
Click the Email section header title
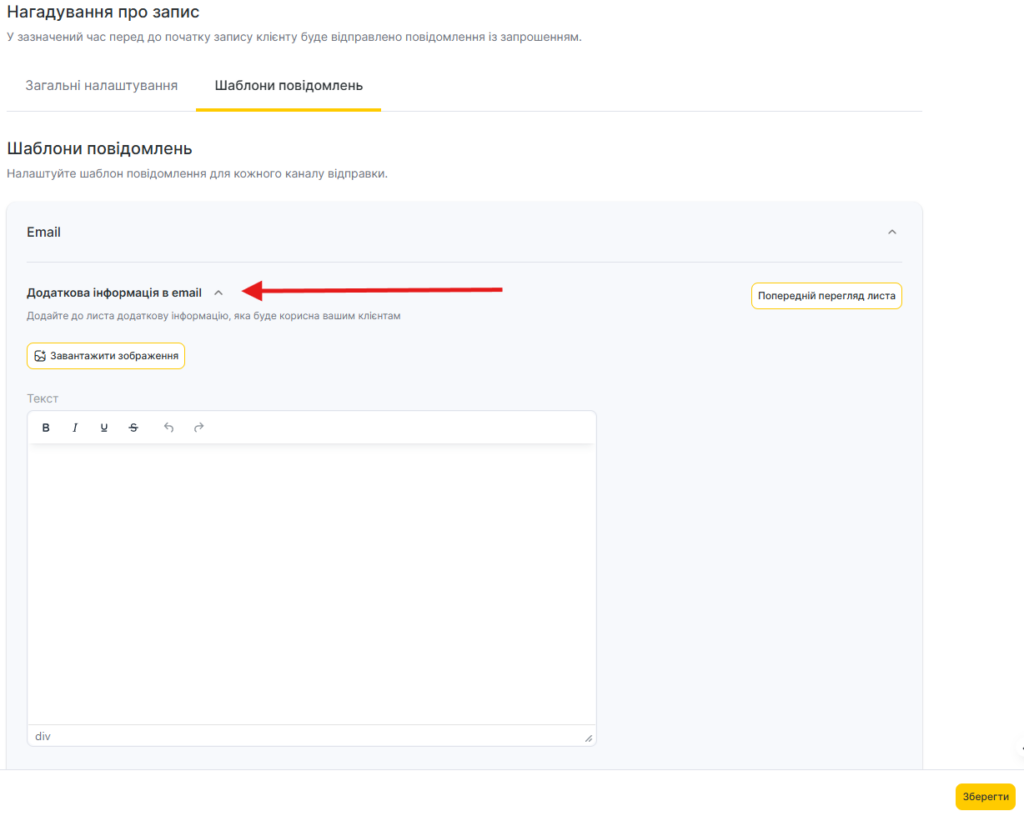pos(44,232)
